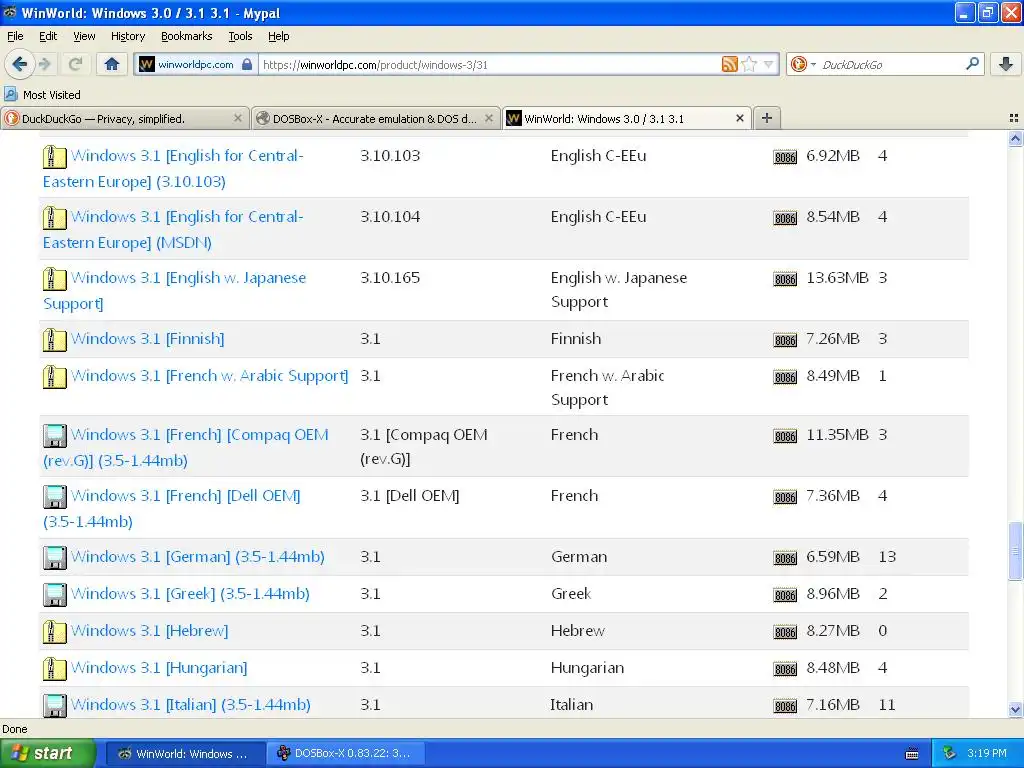Open Windows 3.1 English Central-Eastern Europe 3.10.103 link
Screen dimensions: 1024x768
click(173, 168)
